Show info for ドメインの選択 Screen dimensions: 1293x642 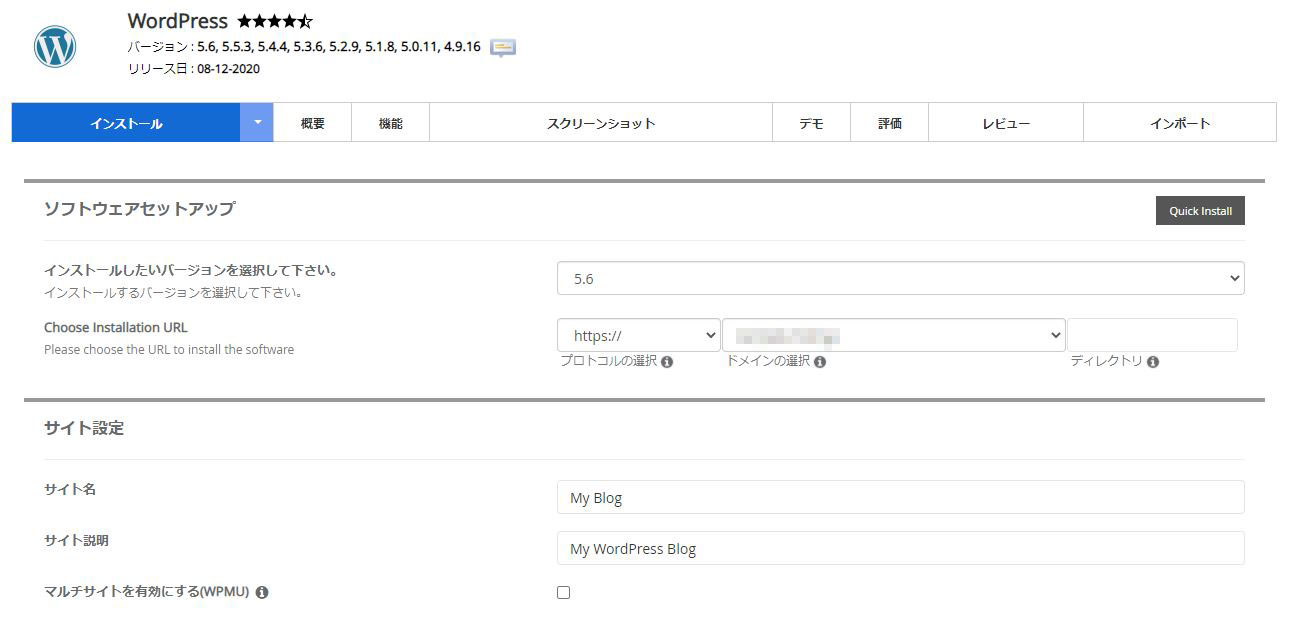pos(820,362)
